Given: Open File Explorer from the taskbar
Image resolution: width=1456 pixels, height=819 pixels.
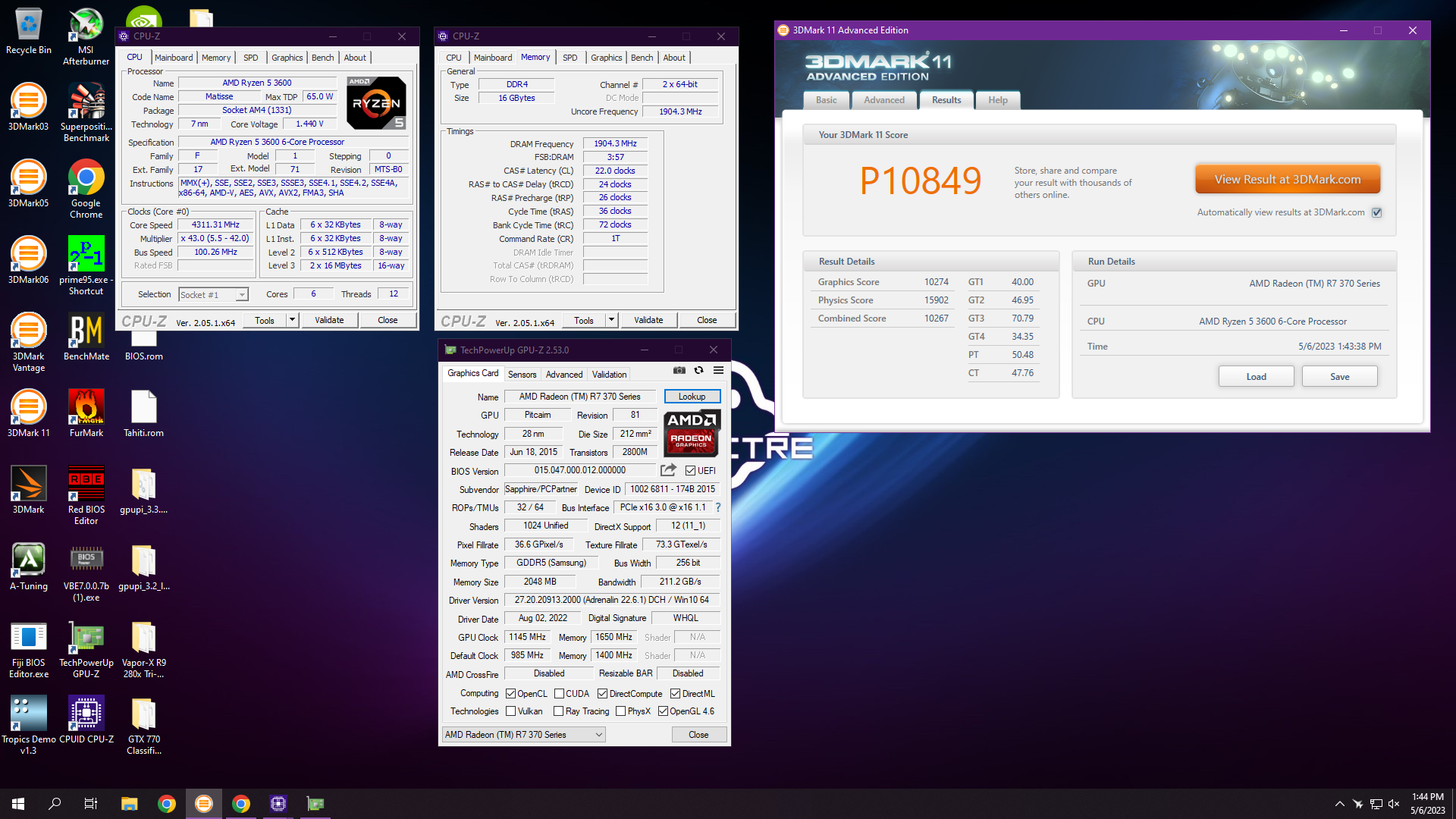Looking at the screenshot, I should [130, 804].
